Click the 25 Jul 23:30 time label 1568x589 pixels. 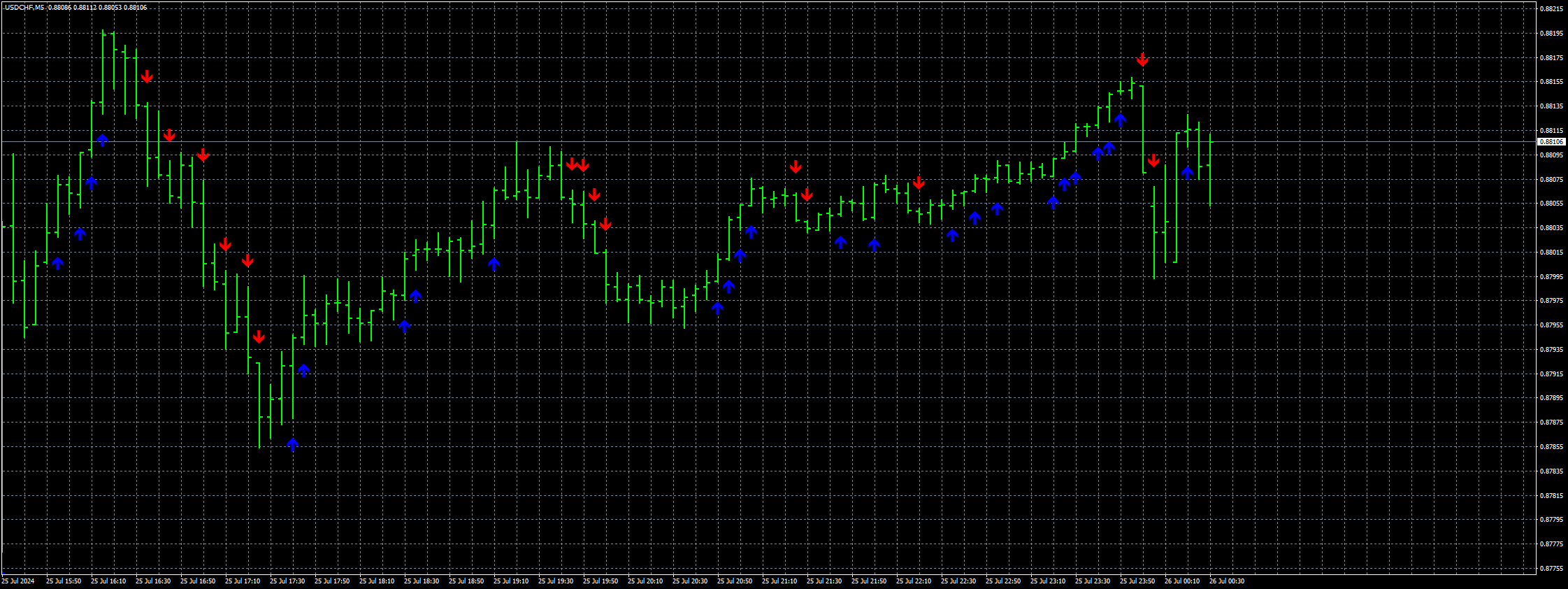click(1093, 581)
